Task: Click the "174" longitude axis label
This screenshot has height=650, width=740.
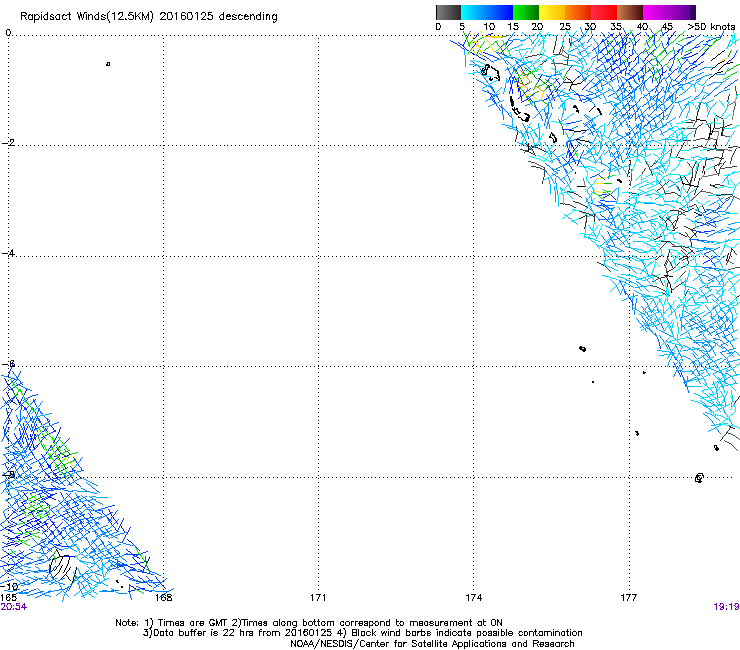Action: [x=473, y=598]
